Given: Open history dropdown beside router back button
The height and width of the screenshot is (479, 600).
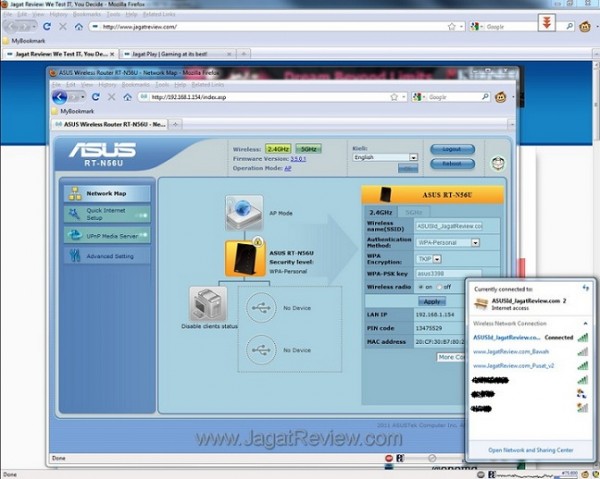Looking at the screenshot, I should point(83,97).
